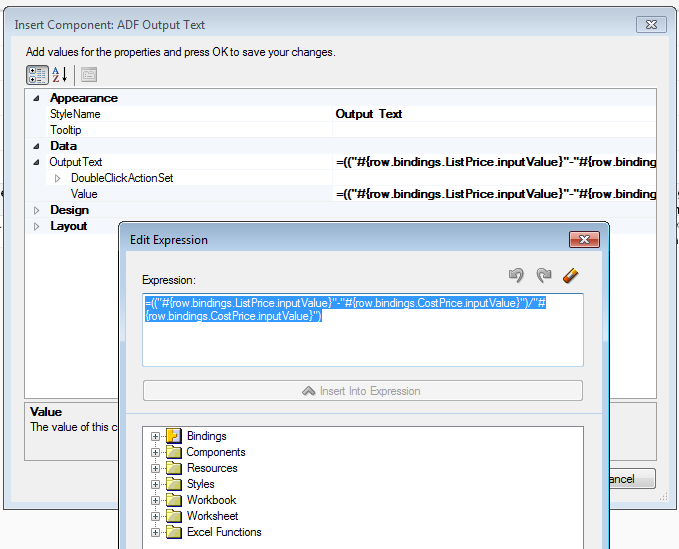This screenshot has width=679, height=549.
Task: Undo the last expression edit
Action: (516, 275)
